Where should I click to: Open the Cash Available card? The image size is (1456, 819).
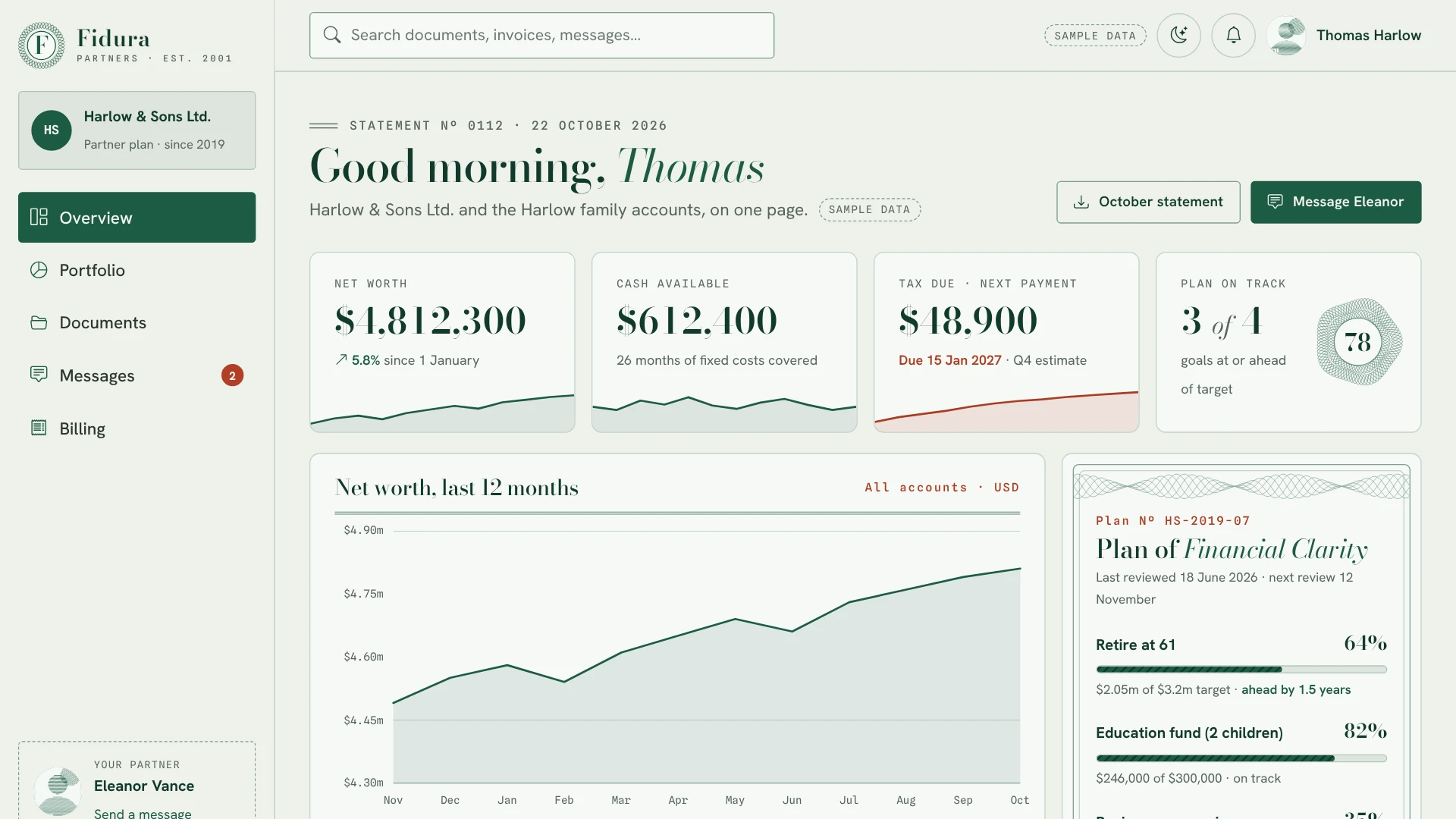pyautogui.click(x=724, y=342)
